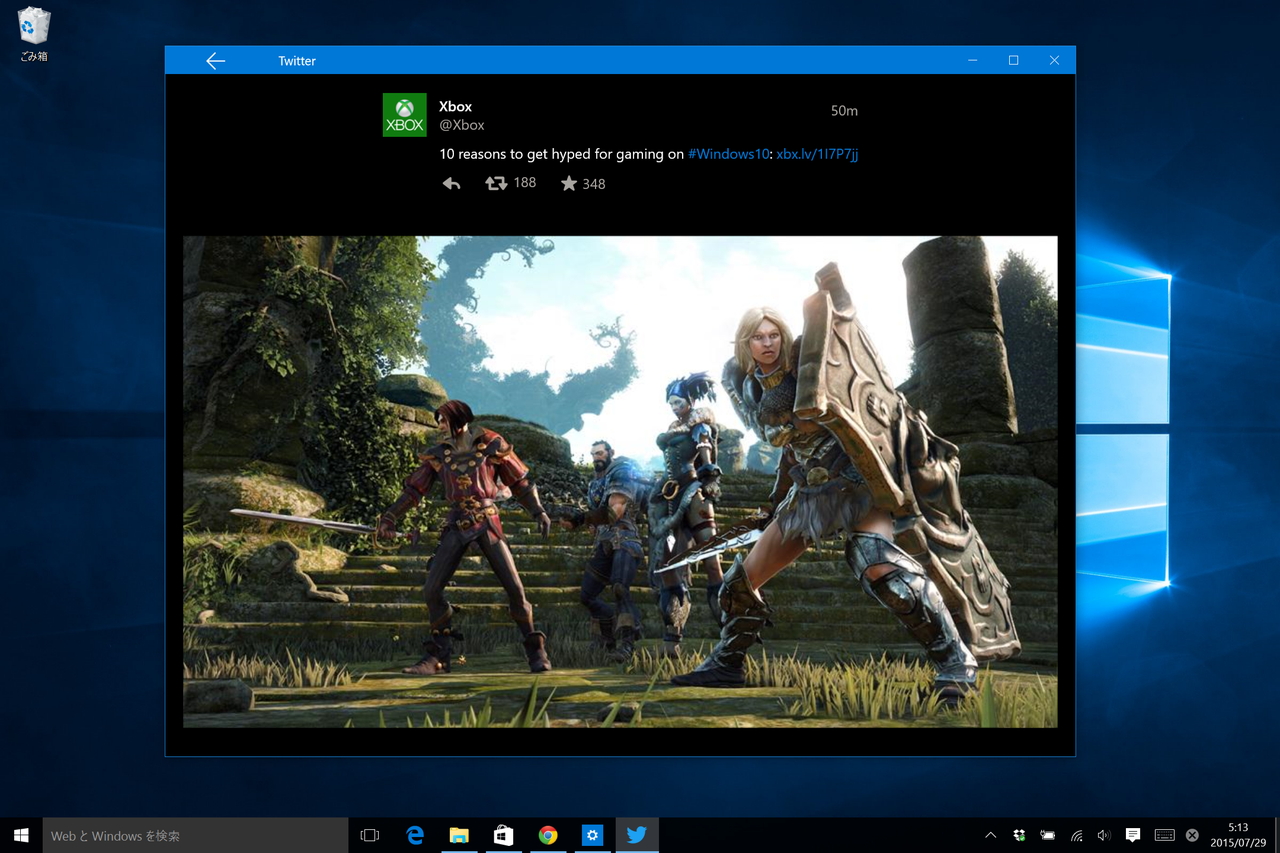Open the #Windows10 hashtag link
The width and height of the screenshot is (1280, 853).
click(729, 154)
